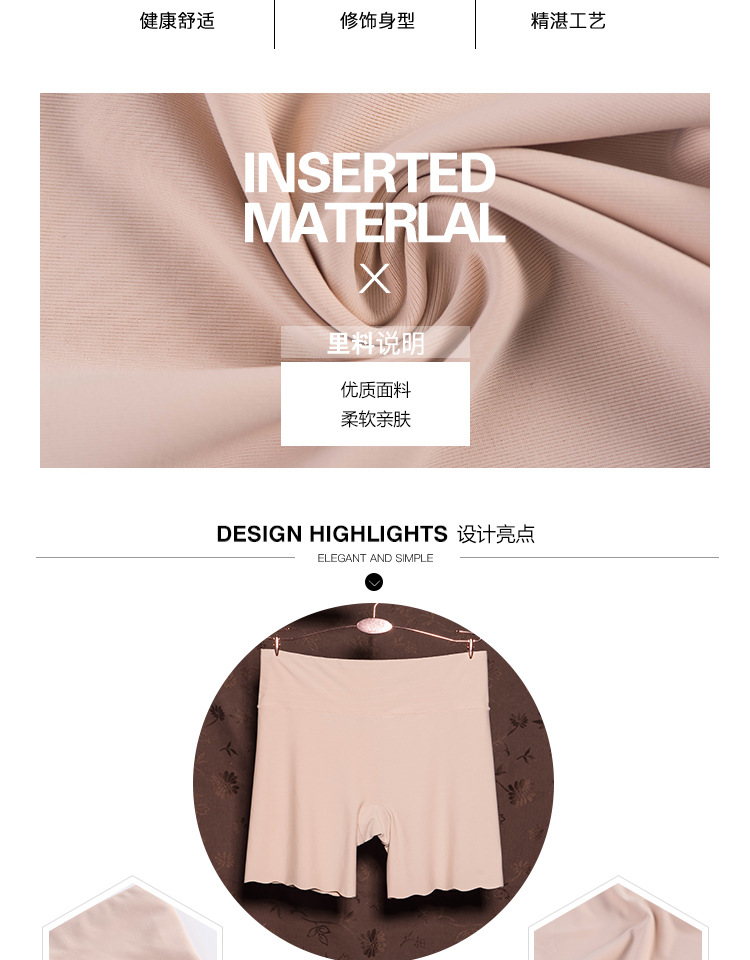Open the right hexagon fabric thumbnail
750x960 pixels.
[618, 918]
